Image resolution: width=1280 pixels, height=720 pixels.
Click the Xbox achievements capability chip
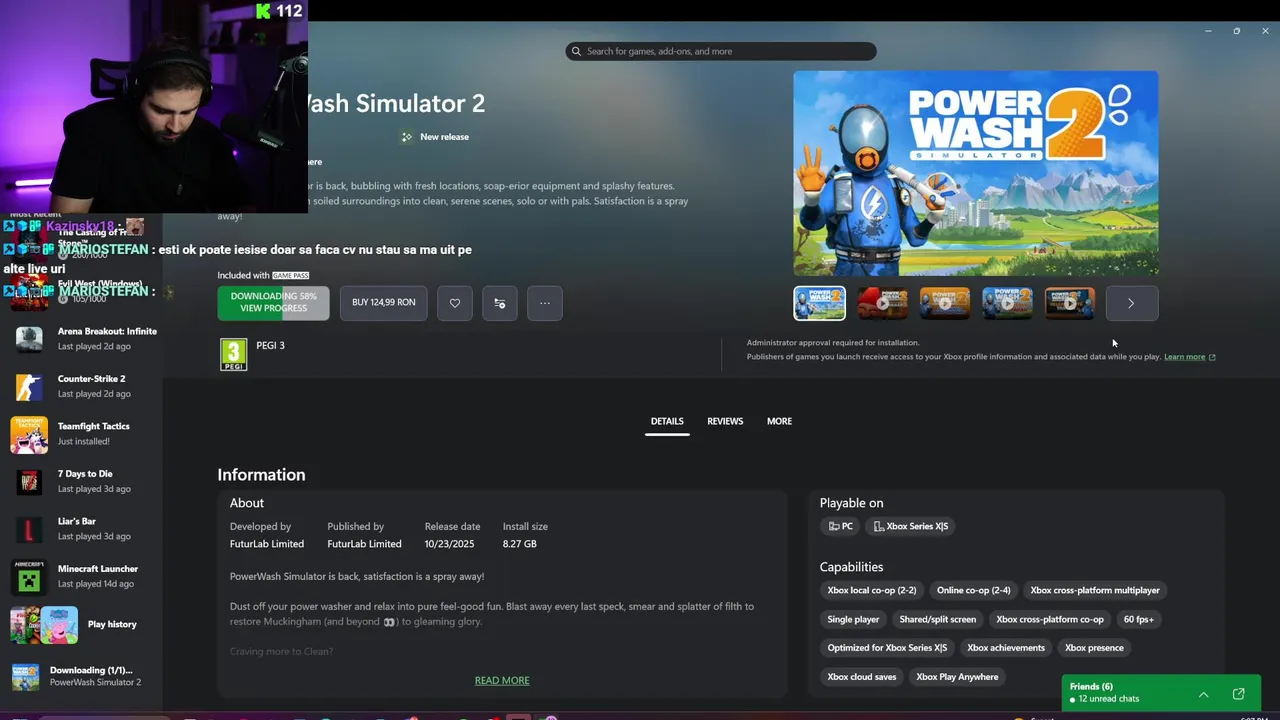tap(1006, 648)
